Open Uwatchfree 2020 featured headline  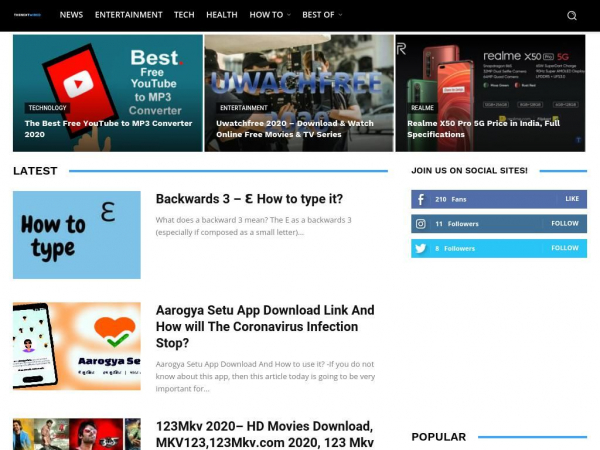[295, 129]
